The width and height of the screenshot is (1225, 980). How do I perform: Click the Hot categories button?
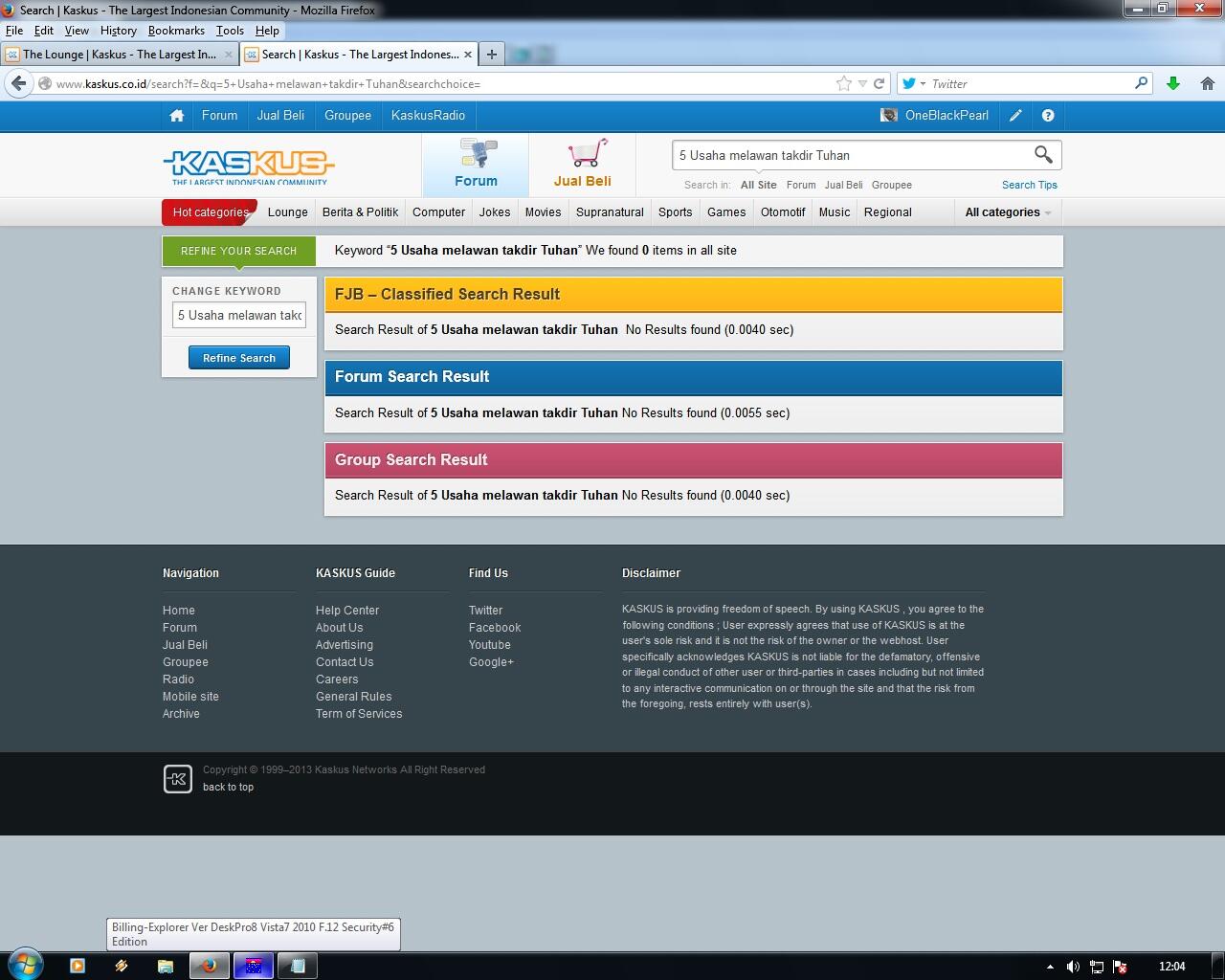coord(211,212)
